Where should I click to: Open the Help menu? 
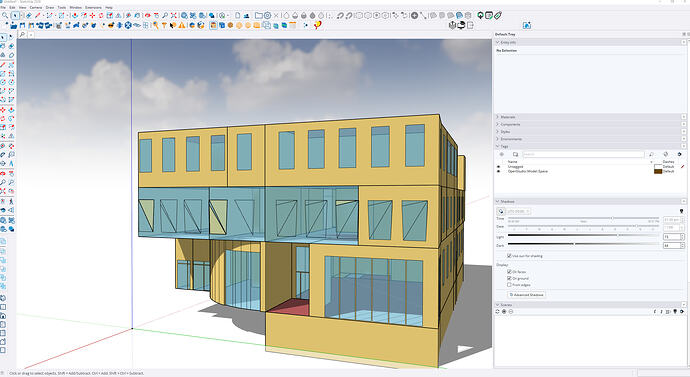109,7
